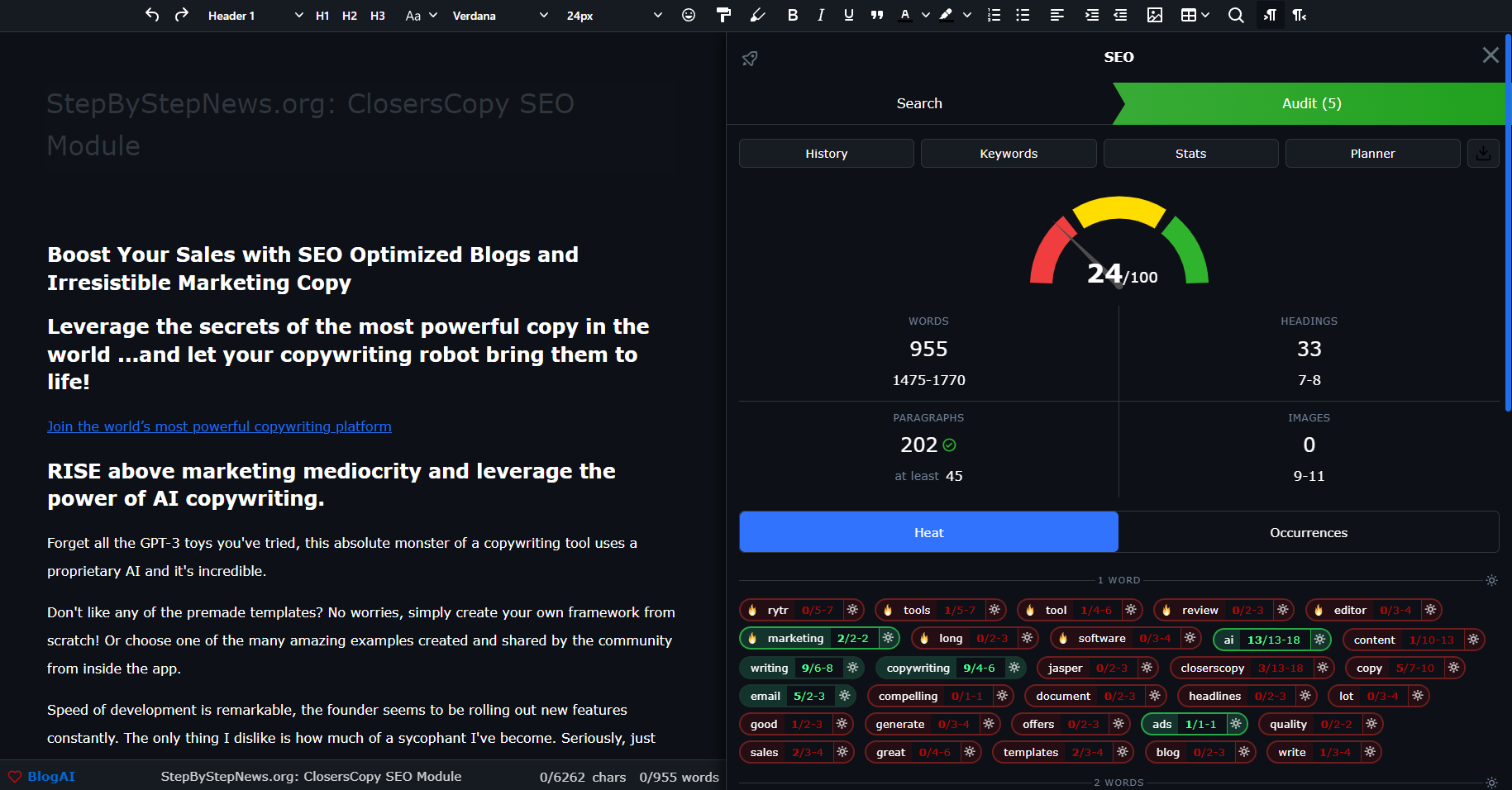Open the History section
This screenshot has width=1512, height=790.
tap(827, 154)
